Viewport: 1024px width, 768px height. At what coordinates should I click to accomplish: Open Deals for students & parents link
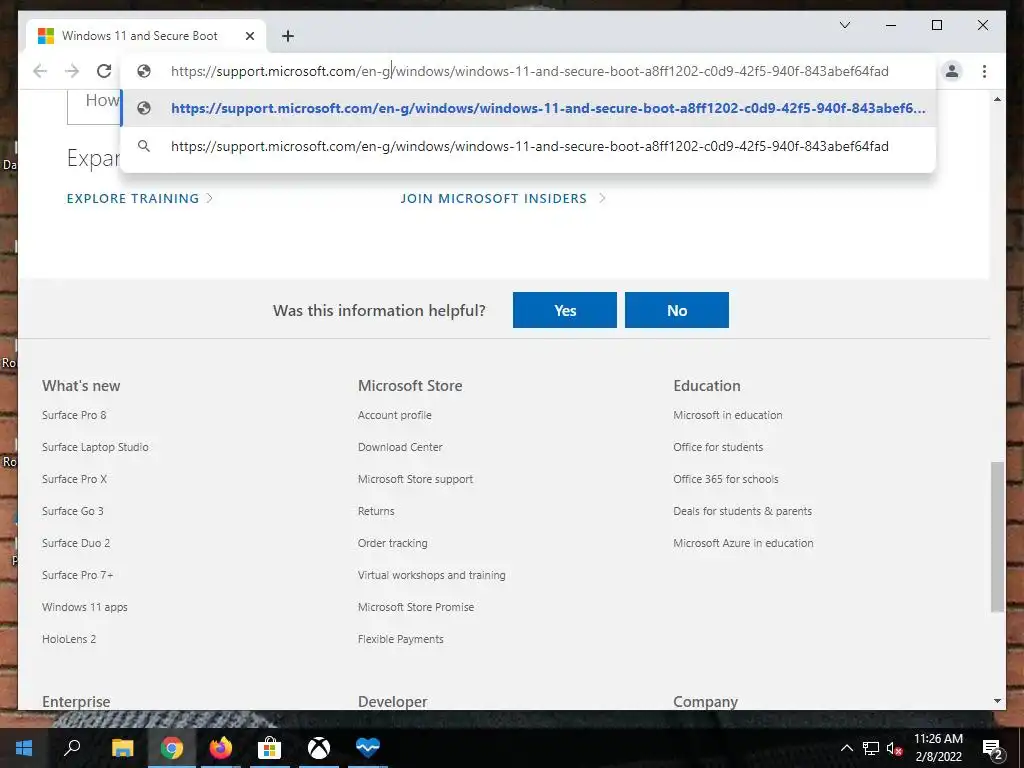point(743,511)
